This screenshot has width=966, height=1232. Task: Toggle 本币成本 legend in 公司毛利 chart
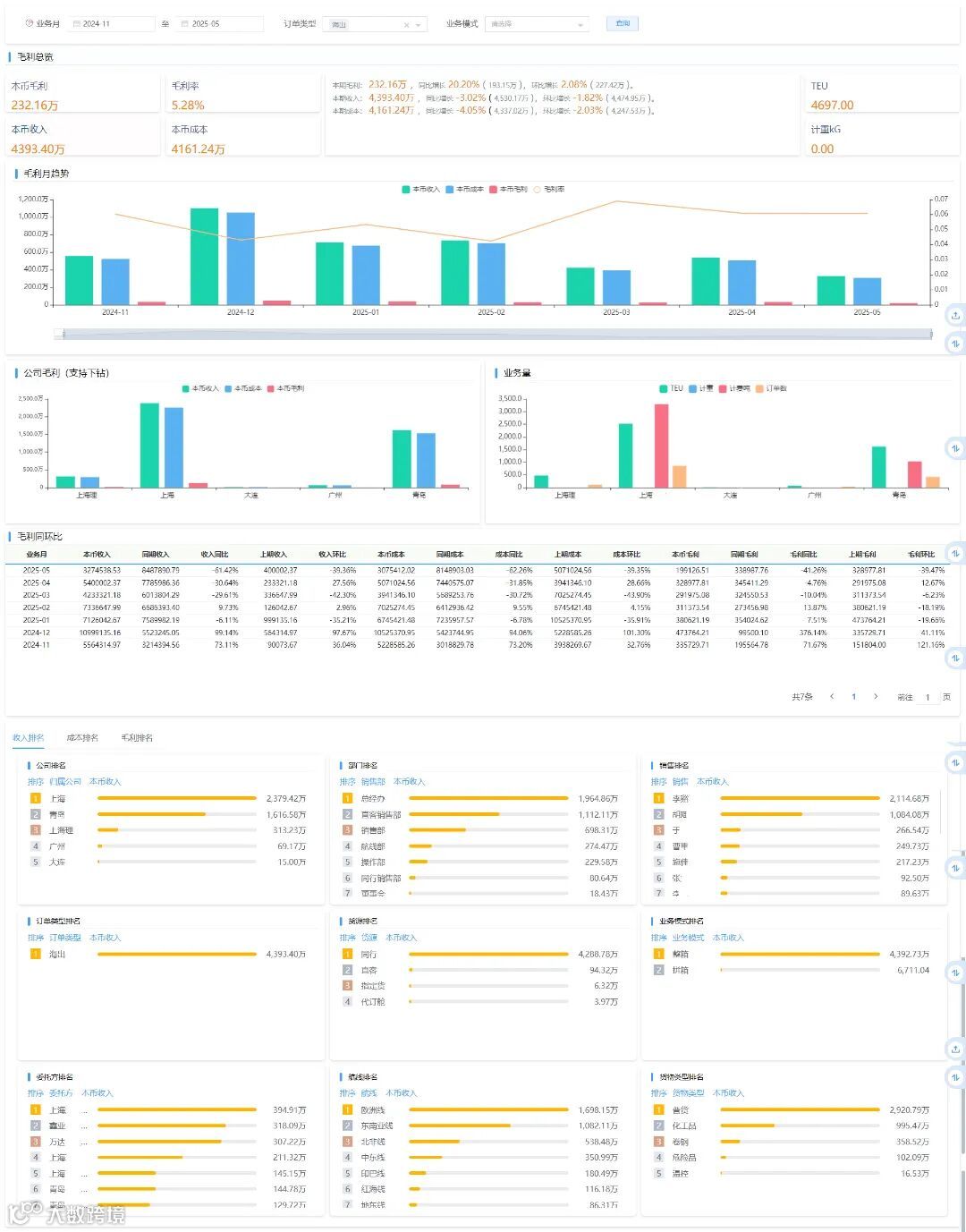(243, 388)
